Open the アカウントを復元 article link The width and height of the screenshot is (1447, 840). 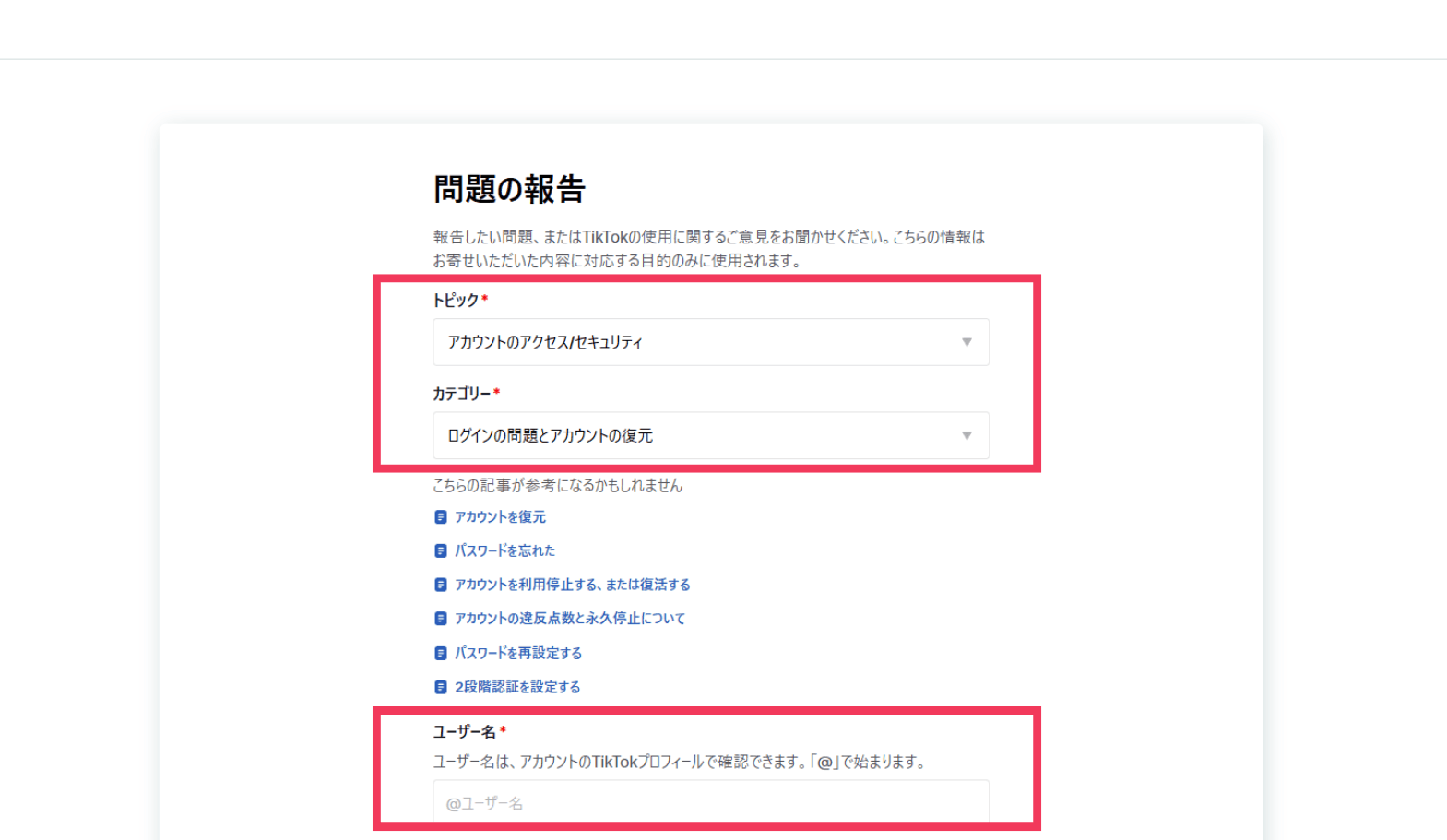click(500, 517)
